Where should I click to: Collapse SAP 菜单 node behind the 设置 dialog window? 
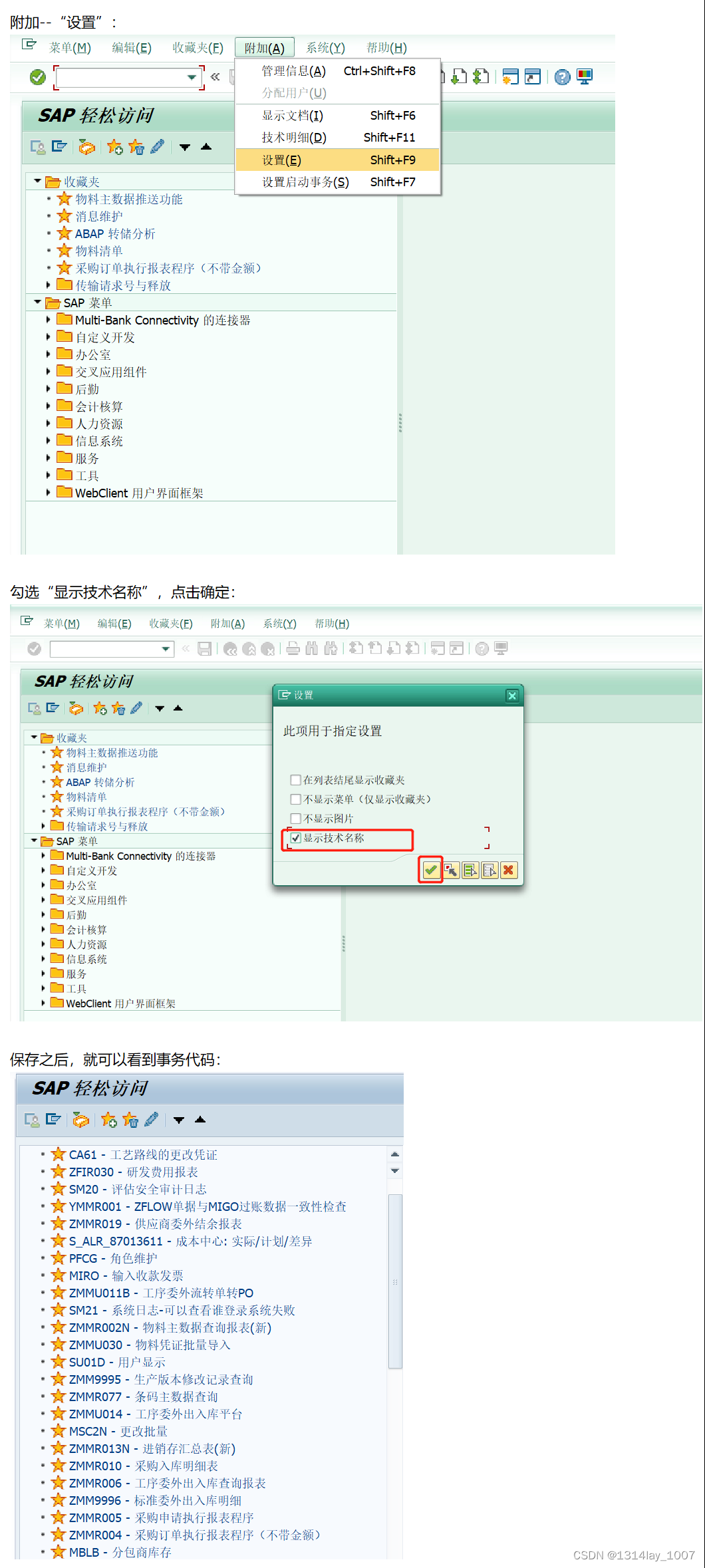(x=34, y=841)
